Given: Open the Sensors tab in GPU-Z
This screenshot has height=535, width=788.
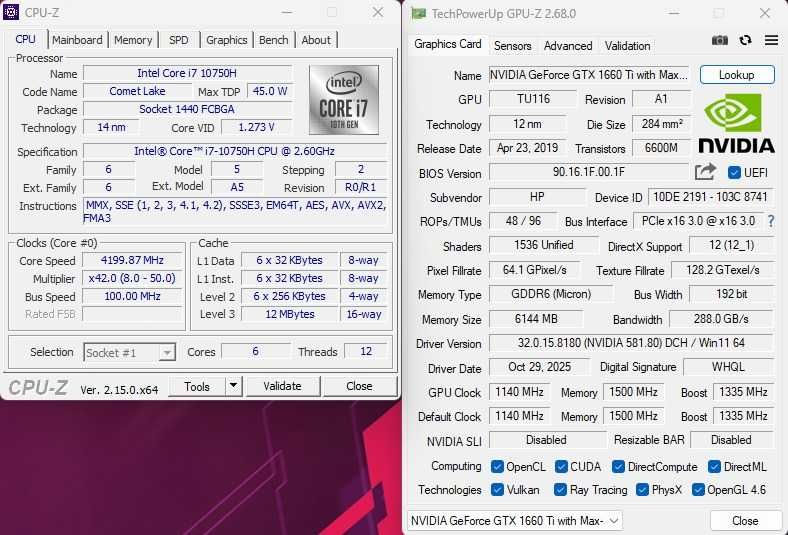Looking at the screenshot, I should 512,46.
